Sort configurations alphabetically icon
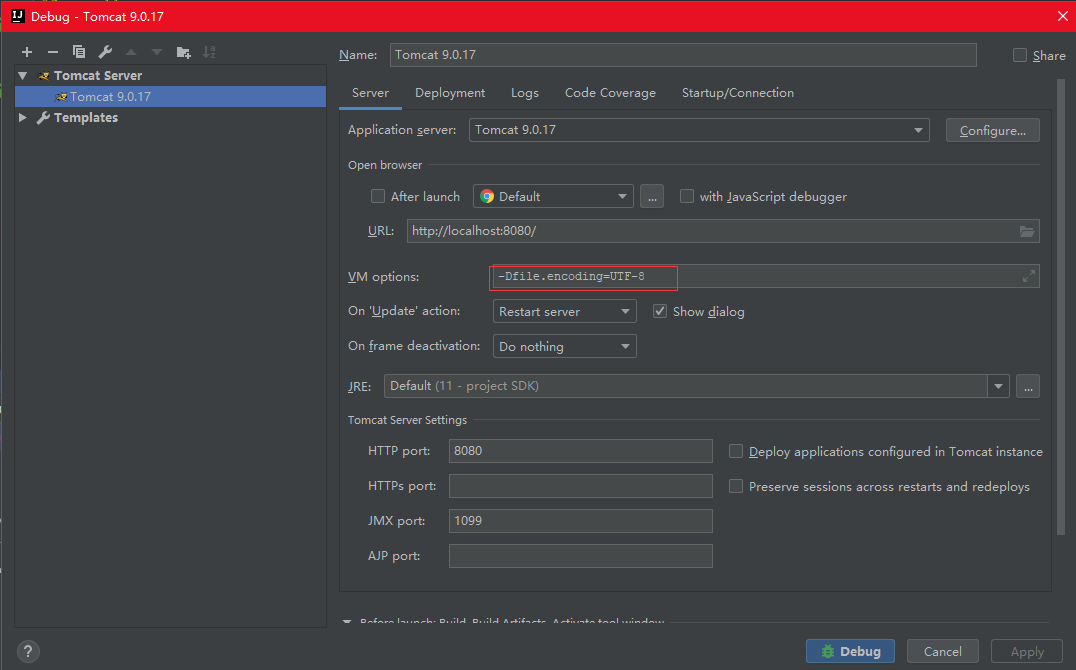 coord(209,52)
